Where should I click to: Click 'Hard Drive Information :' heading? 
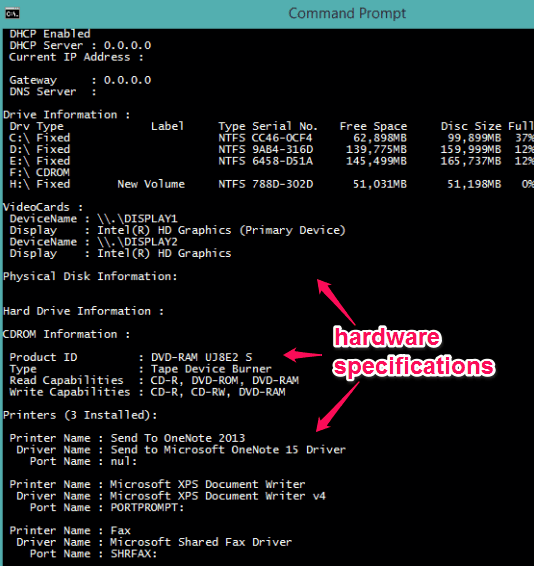pyautogui.click(x=83, y=311)
